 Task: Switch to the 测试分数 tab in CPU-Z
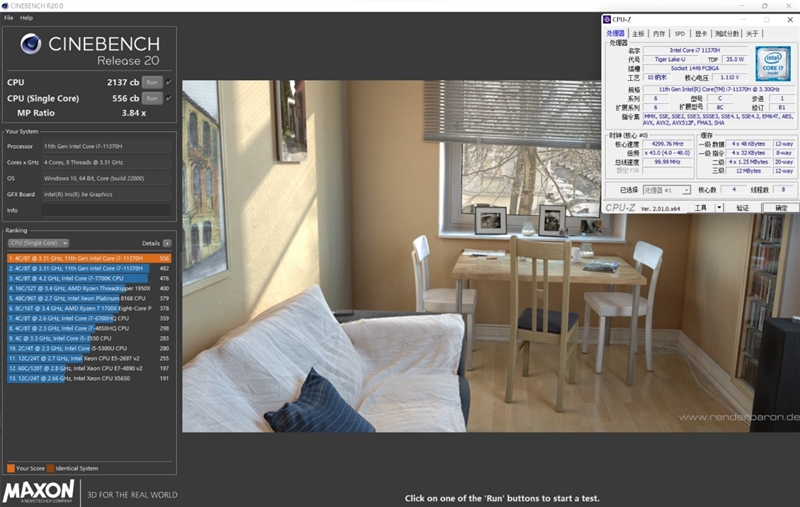(x=727, y=34)
